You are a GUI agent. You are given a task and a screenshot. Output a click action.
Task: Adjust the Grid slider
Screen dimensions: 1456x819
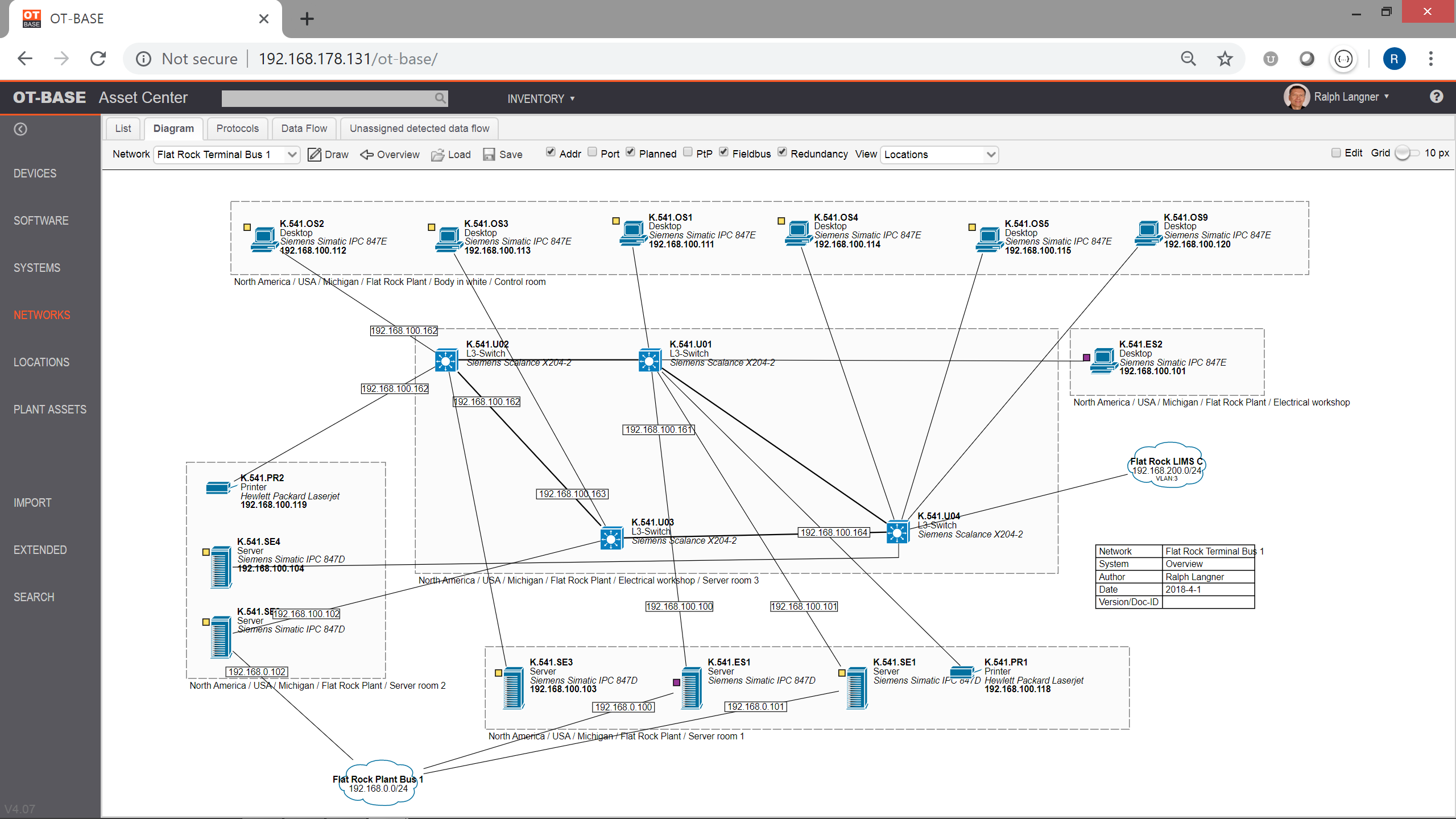(1407, 153)
